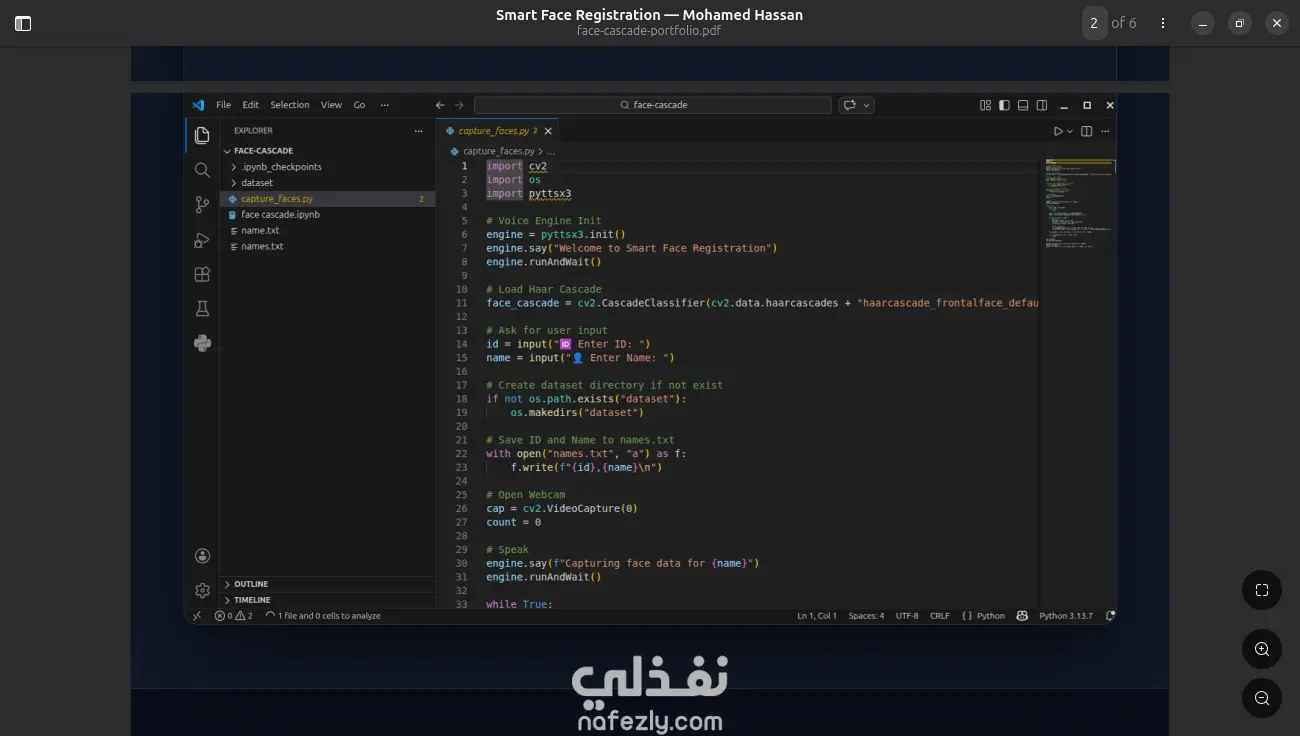
Task: Open the Search icon in the activity bar
Action: [202, 170]
